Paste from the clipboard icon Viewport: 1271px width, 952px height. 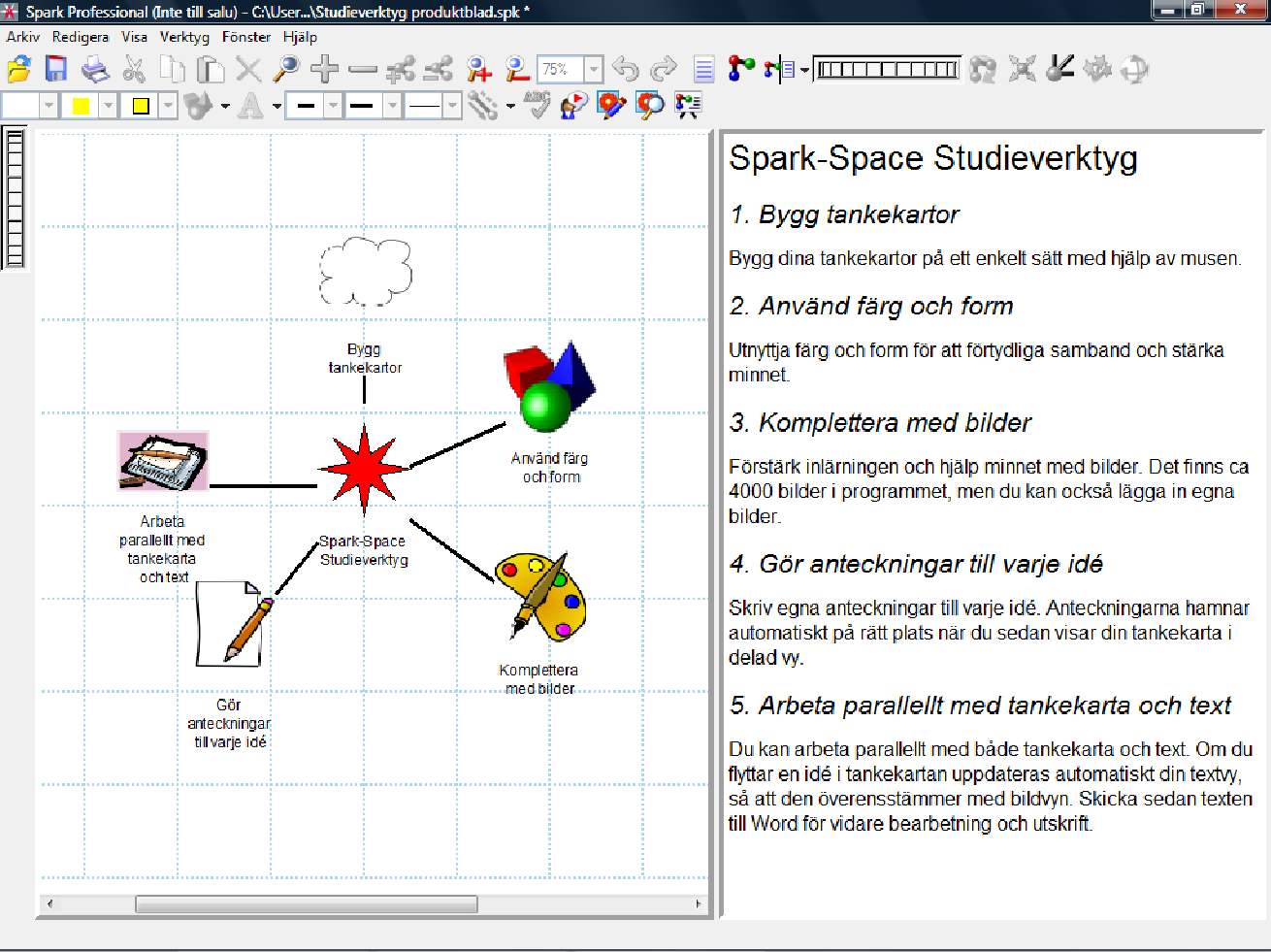(x=211, y=69)
